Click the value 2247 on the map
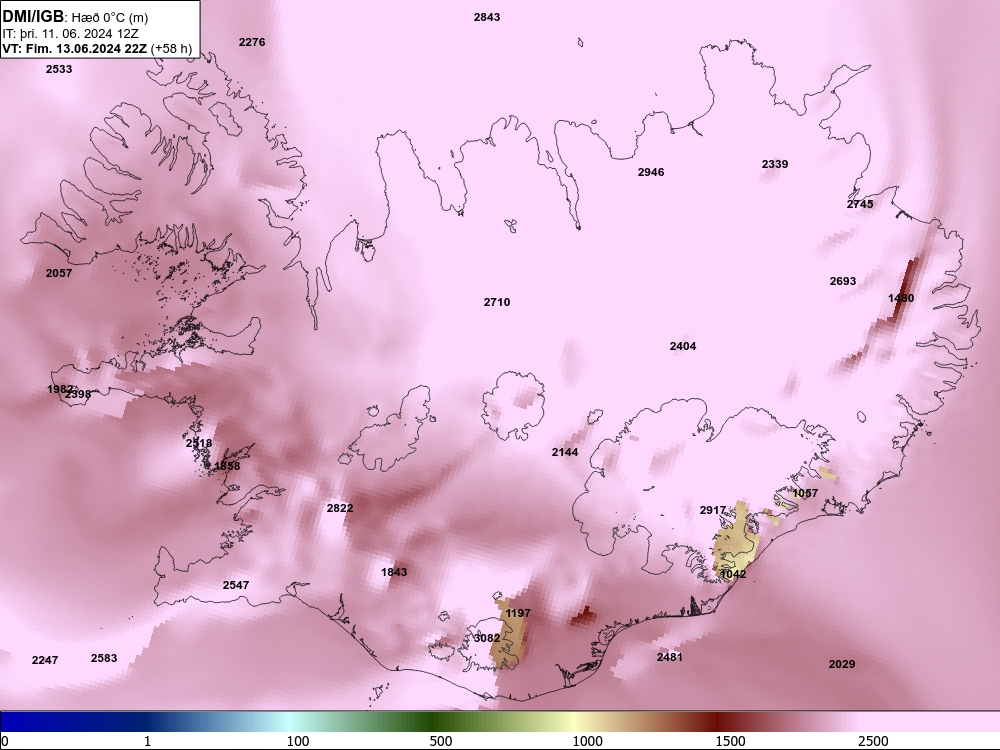 click(x=45, y=660)
